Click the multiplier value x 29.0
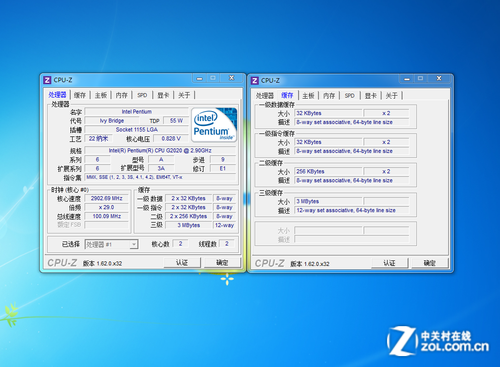Viewport: 500px width, 367px height. tap(107, 207)
